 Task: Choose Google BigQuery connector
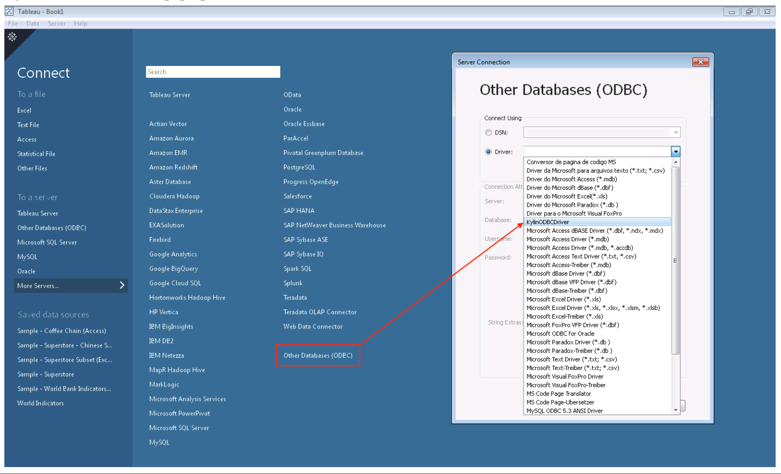tap(174, 268)
